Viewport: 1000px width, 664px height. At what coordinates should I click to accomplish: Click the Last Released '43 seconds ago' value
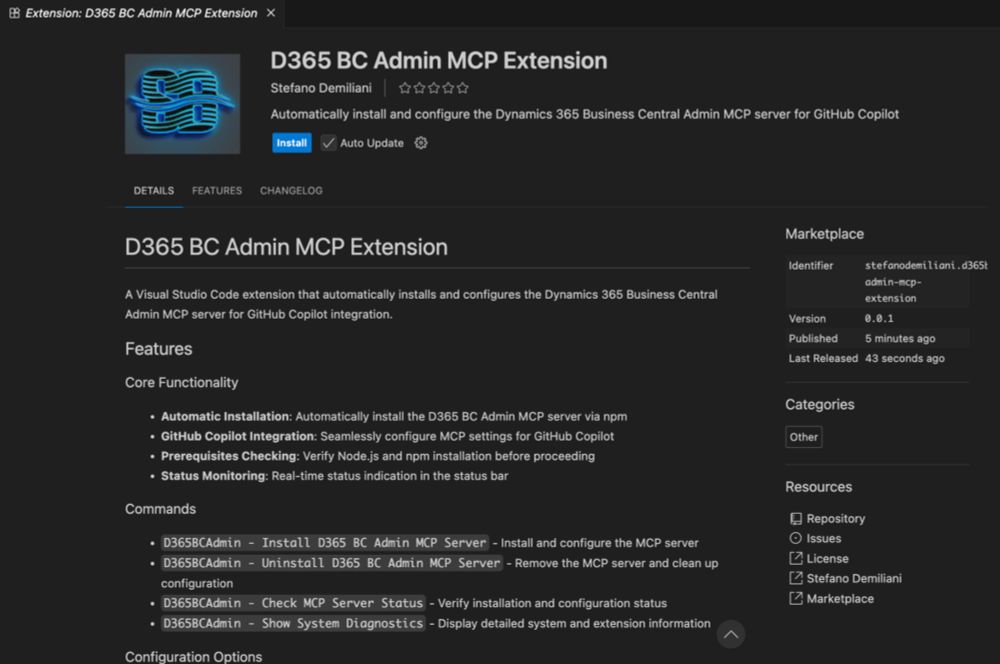point(904,358)
